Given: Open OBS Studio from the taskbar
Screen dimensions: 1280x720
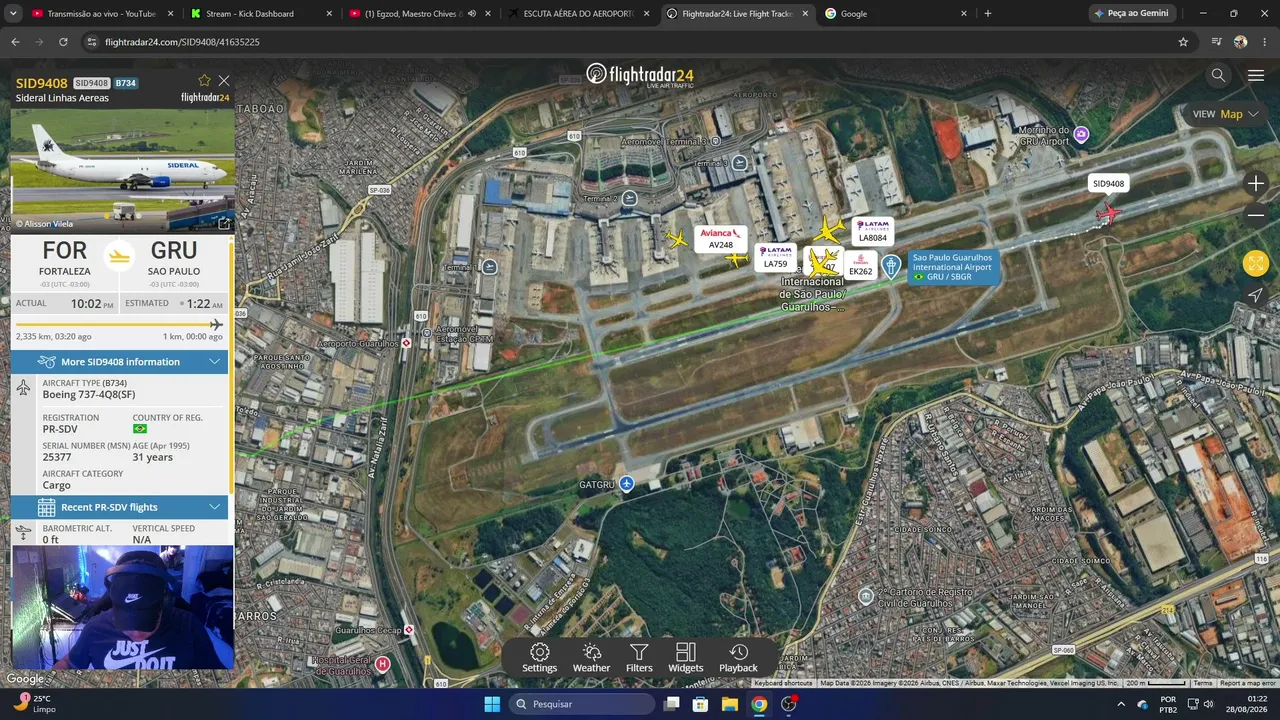Looking at the screenshot, I should pyautogui.click(x=789, y=704).
